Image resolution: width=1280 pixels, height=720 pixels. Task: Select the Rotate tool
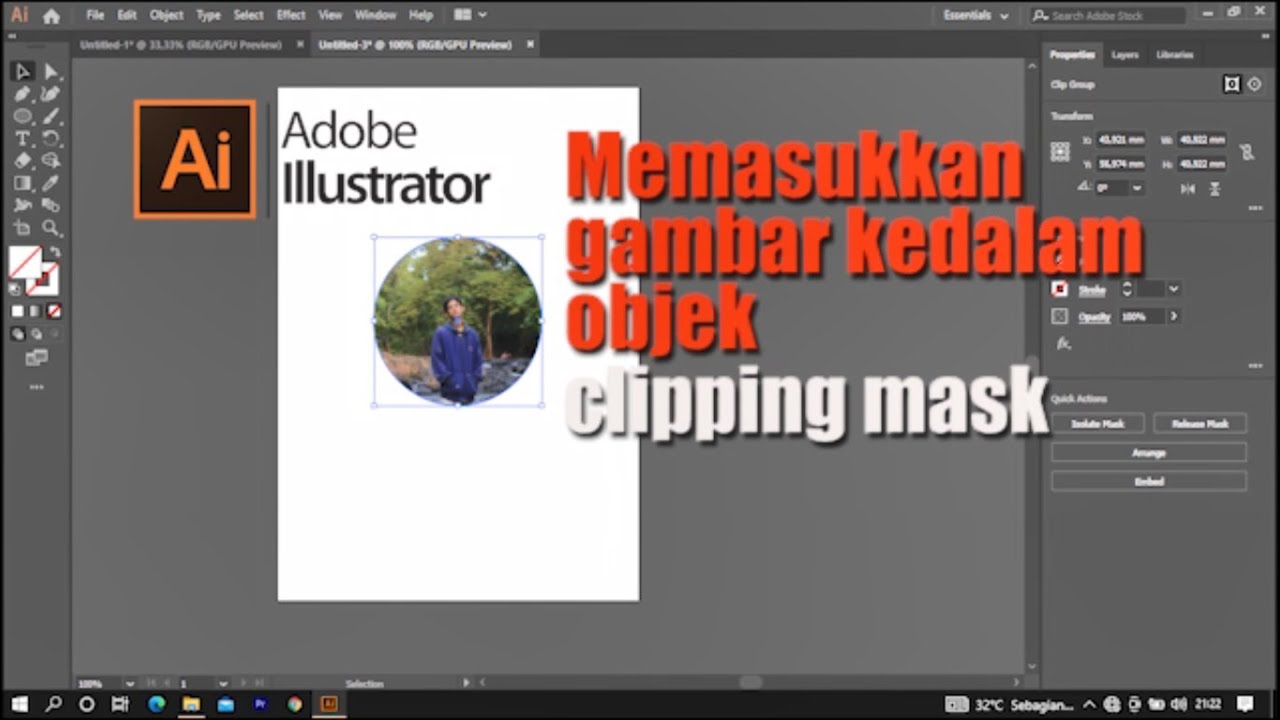click(52, 138)
